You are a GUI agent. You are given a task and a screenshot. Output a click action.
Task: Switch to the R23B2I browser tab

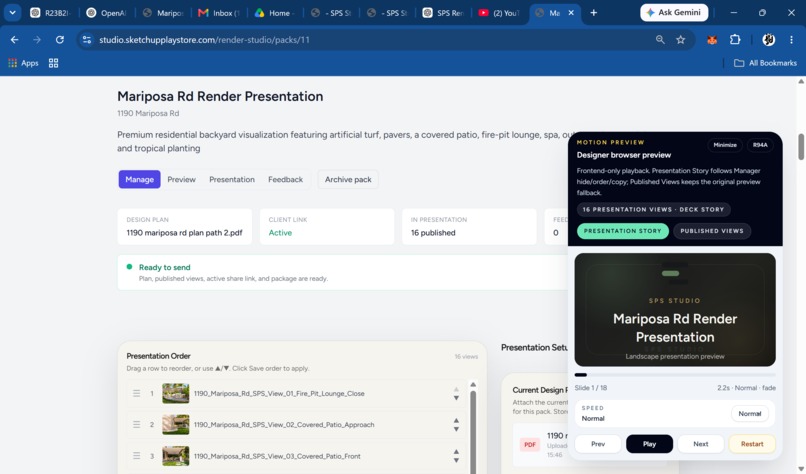[x=50, y=13]
